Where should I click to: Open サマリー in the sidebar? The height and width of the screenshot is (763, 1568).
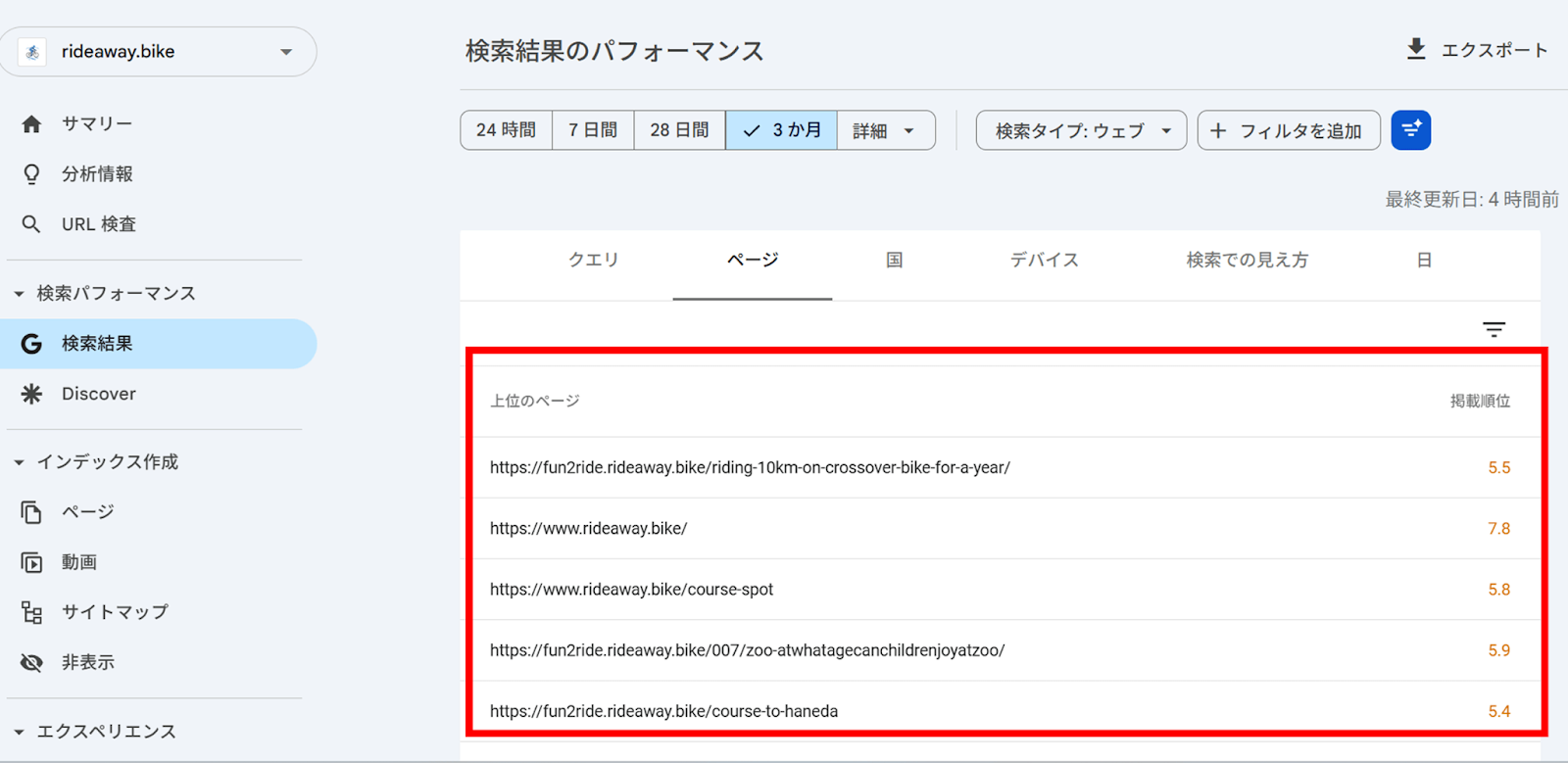coord(97,124)
